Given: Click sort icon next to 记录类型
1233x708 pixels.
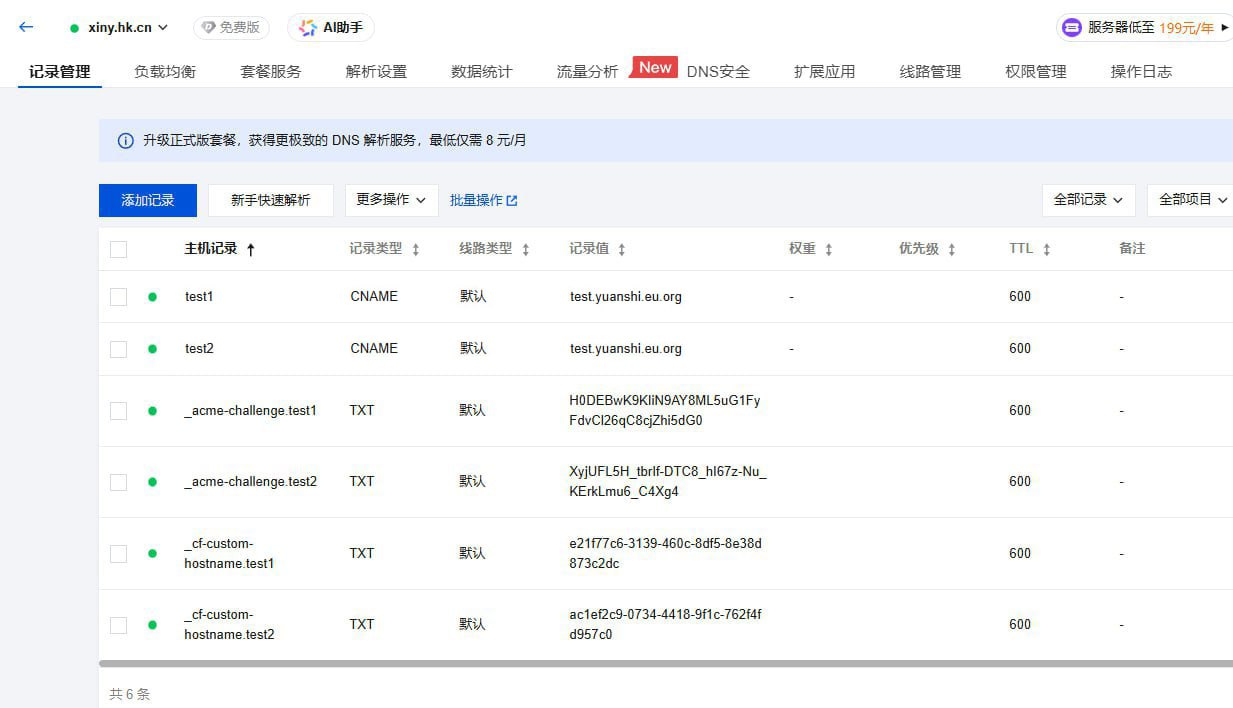Looking at the screenshot, I should click(x=416, y=250).
